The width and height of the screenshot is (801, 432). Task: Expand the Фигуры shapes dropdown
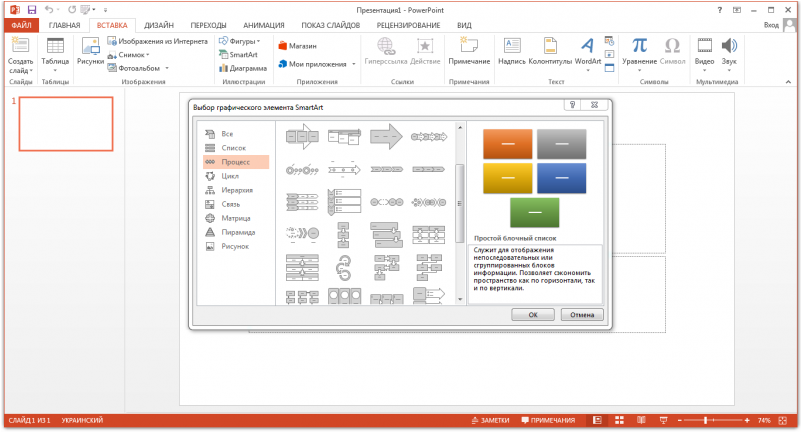(x=241, y=42)
